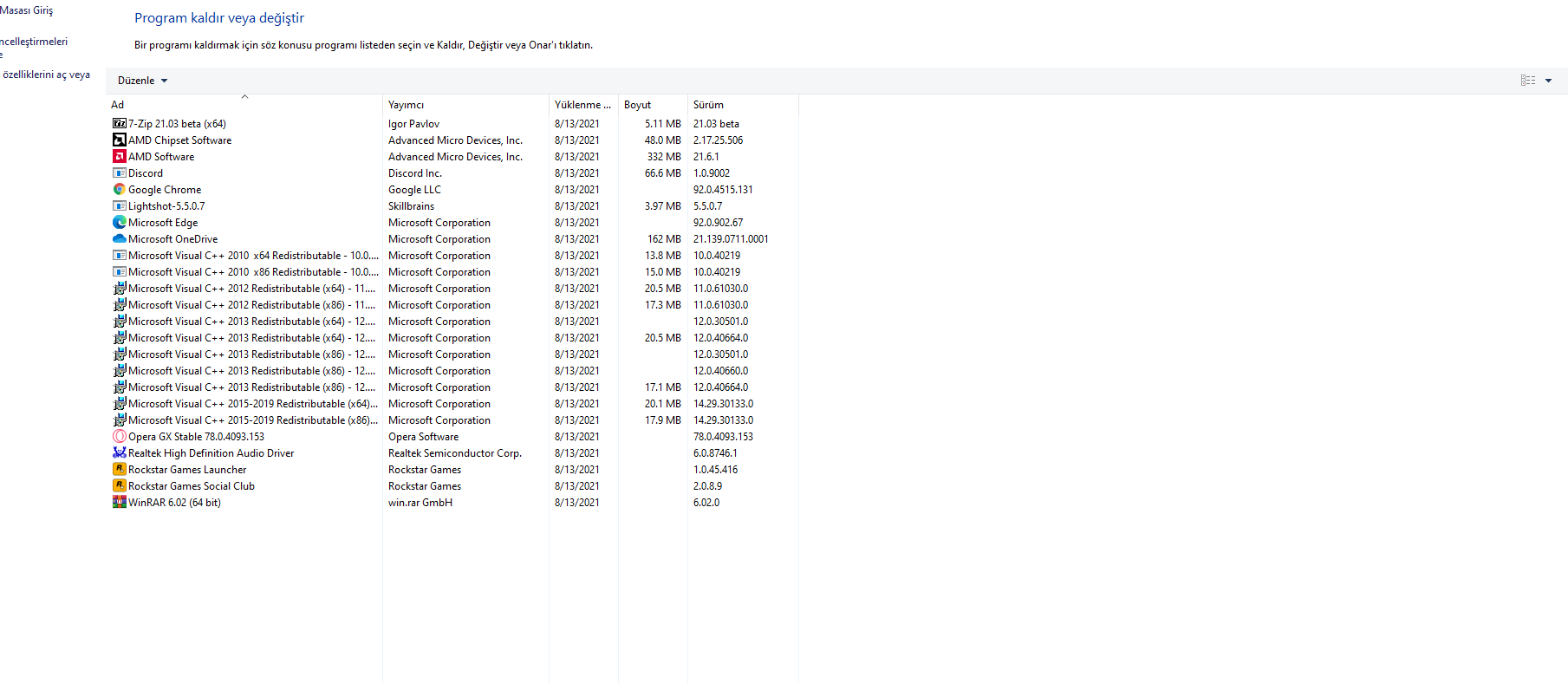Select icon of Visual C++ 2012 Redistributable (x64)
Viewport: 1568px width, 683px height.
pyautogui.click(x=120, y=289)
